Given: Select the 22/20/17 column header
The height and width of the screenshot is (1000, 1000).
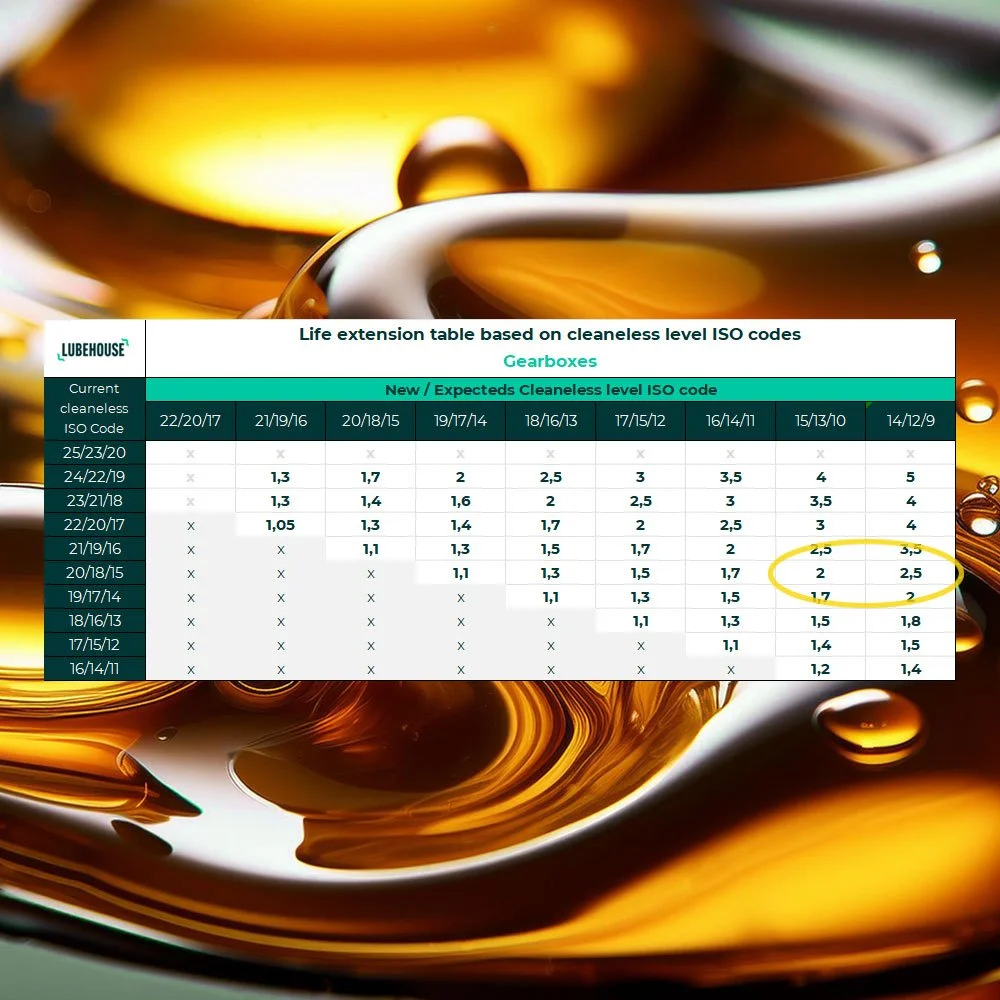Looking at the screenshot, I should pos(190,421).
